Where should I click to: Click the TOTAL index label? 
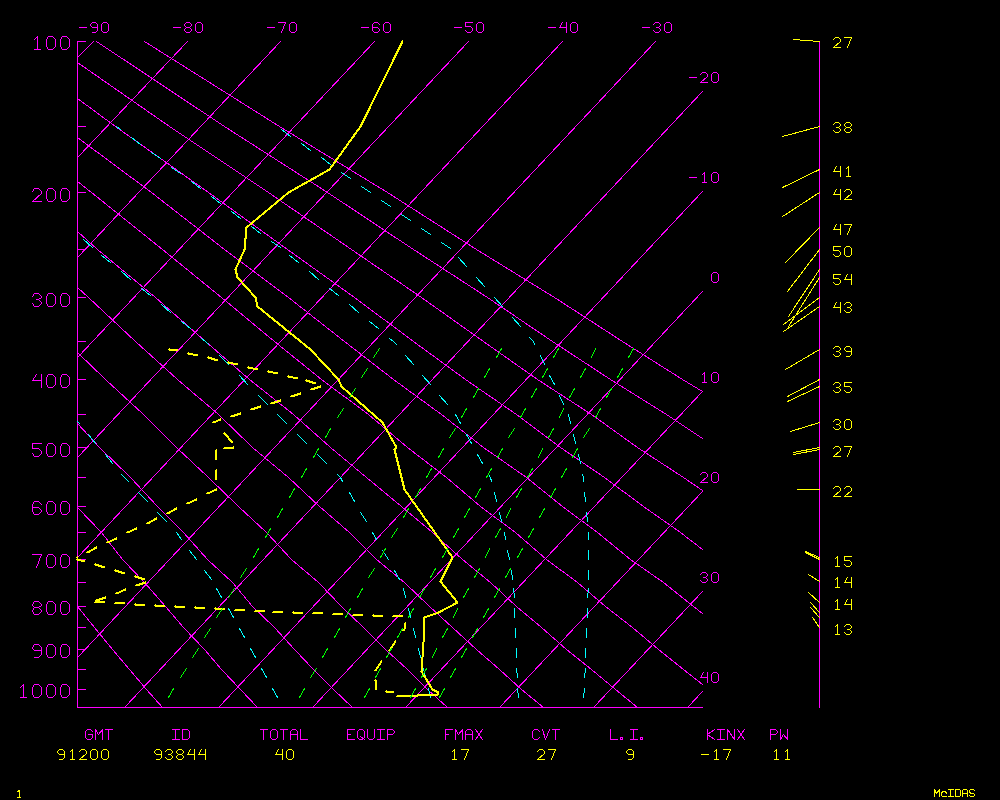pyautogui.click(x=284, y=735)
